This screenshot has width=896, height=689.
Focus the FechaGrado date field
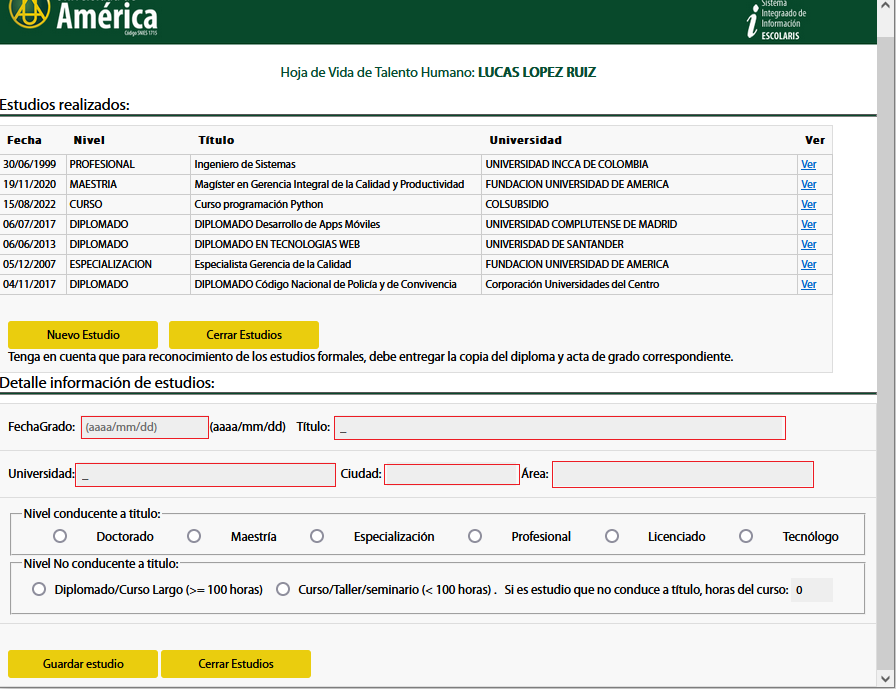[145, 427]
